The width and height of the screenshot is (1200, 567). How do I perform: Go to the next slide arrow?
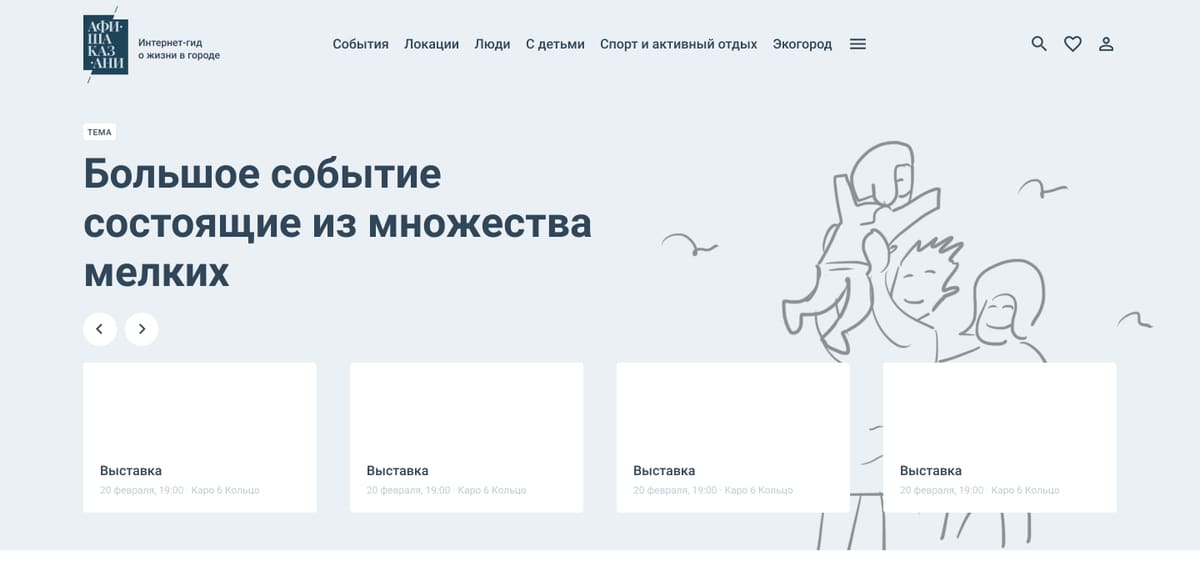point(141,328)
